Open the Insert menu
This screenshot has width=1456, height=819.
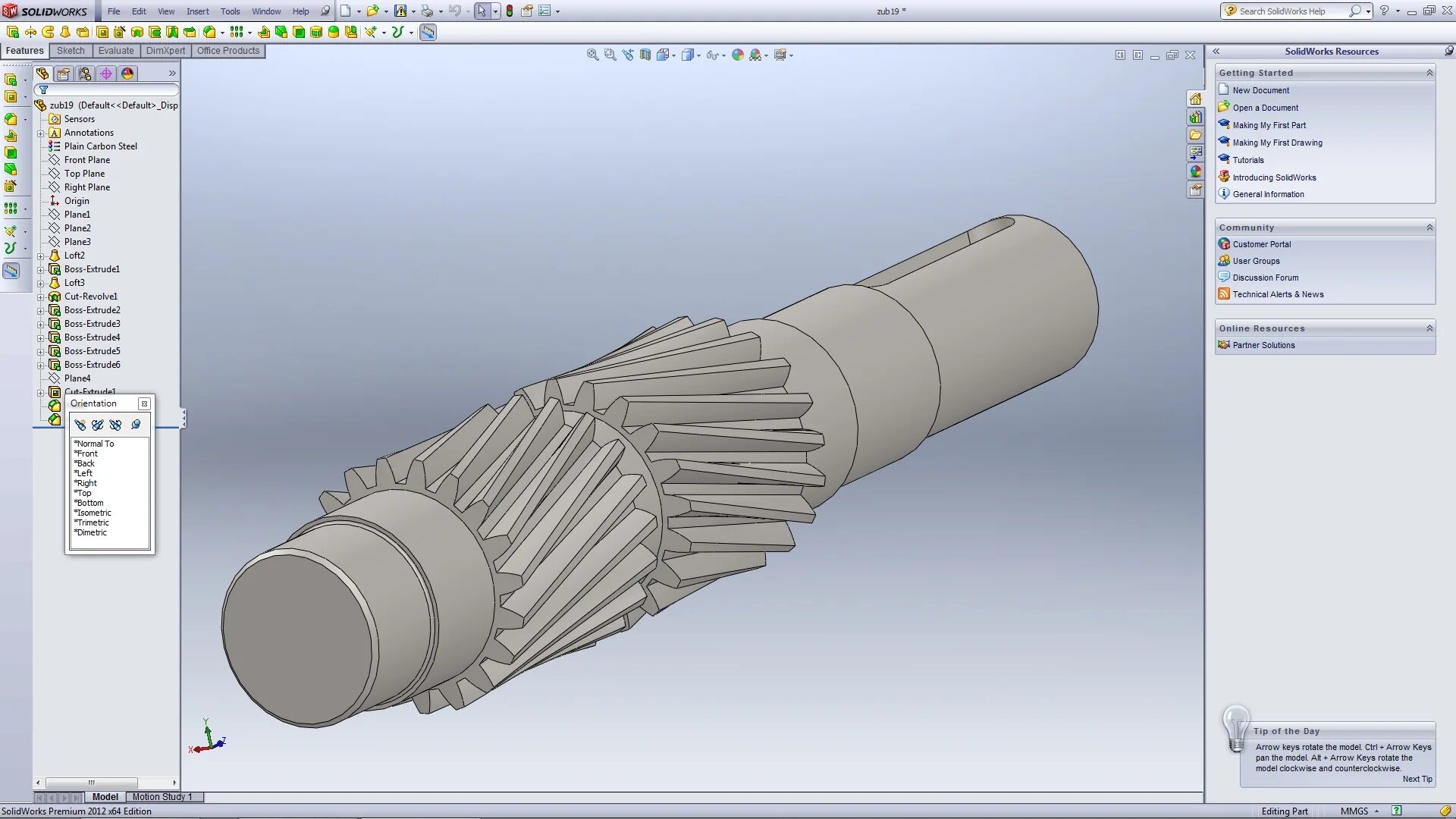[197, 11]
